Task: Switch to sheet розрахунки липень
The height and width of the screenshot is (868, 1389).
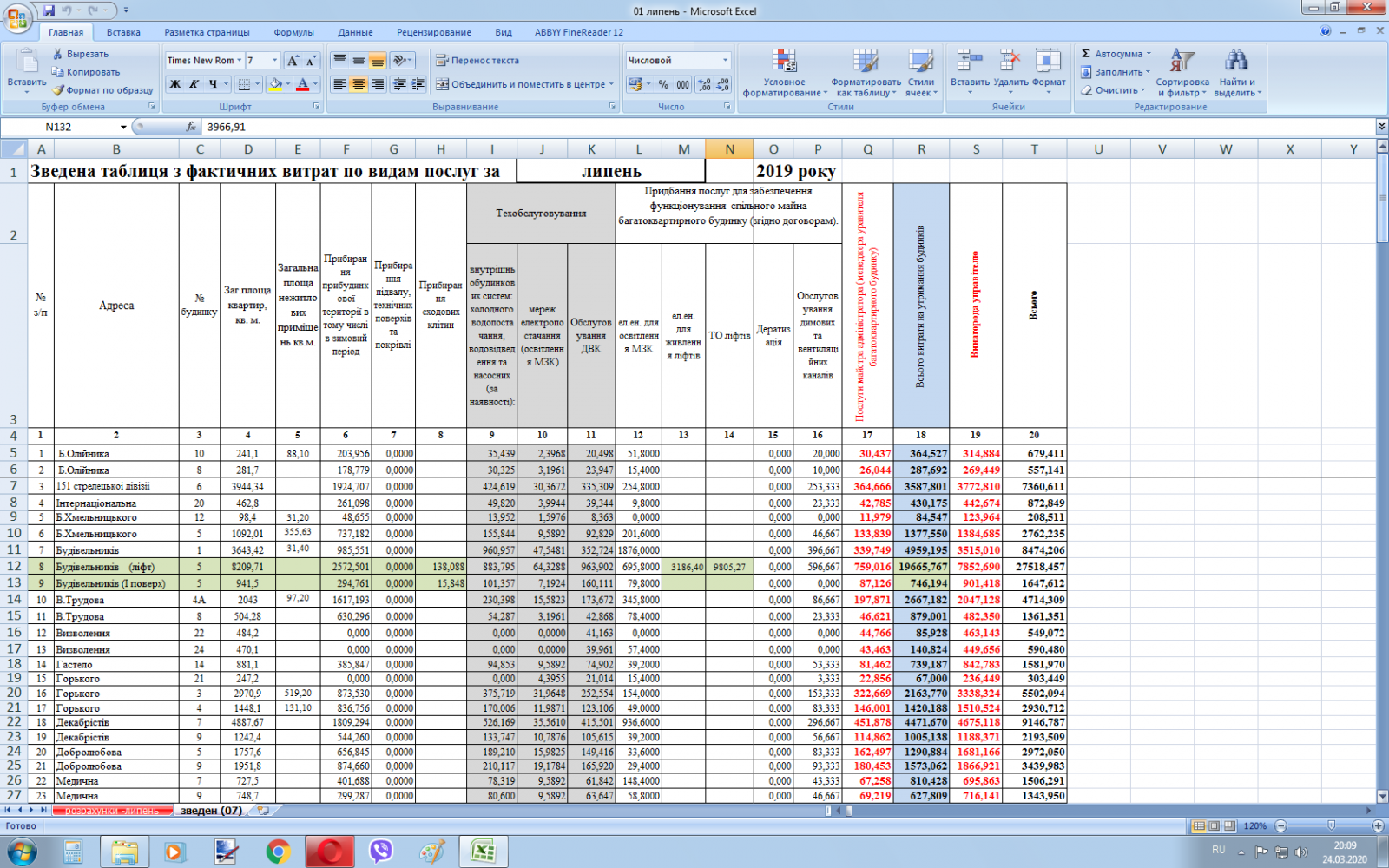Action: 111,811
